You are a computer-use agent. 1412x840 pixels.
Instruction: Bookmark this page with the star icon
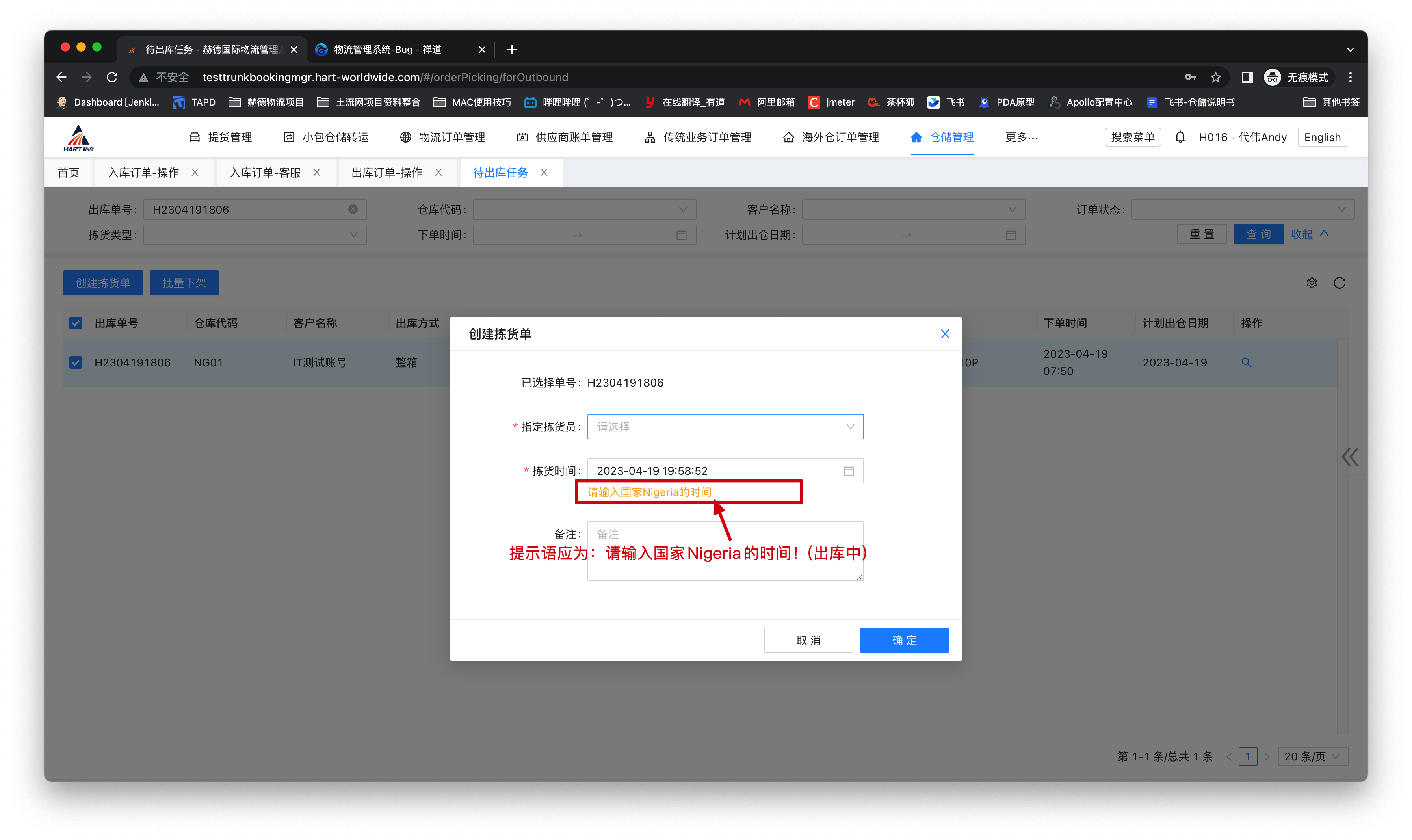point(1216,78)
